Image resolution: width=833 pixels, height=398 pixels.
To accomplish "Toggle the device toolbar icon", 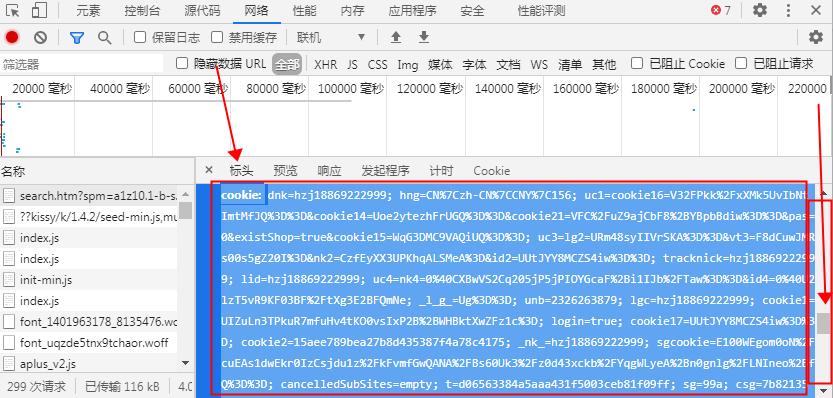I will coord(39,10).
